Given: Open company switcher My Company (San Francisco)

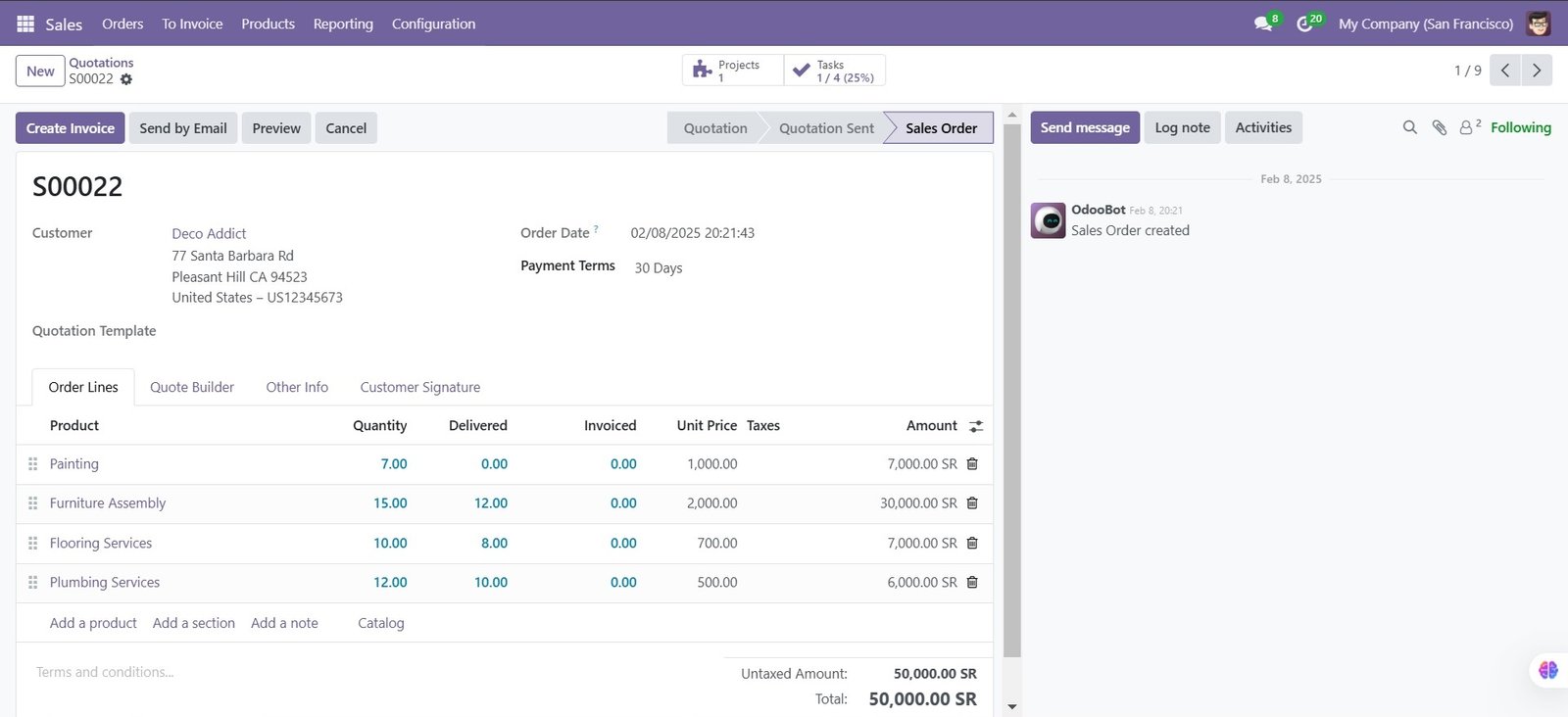Looking at the screenshot, I should coord(1426,24).
